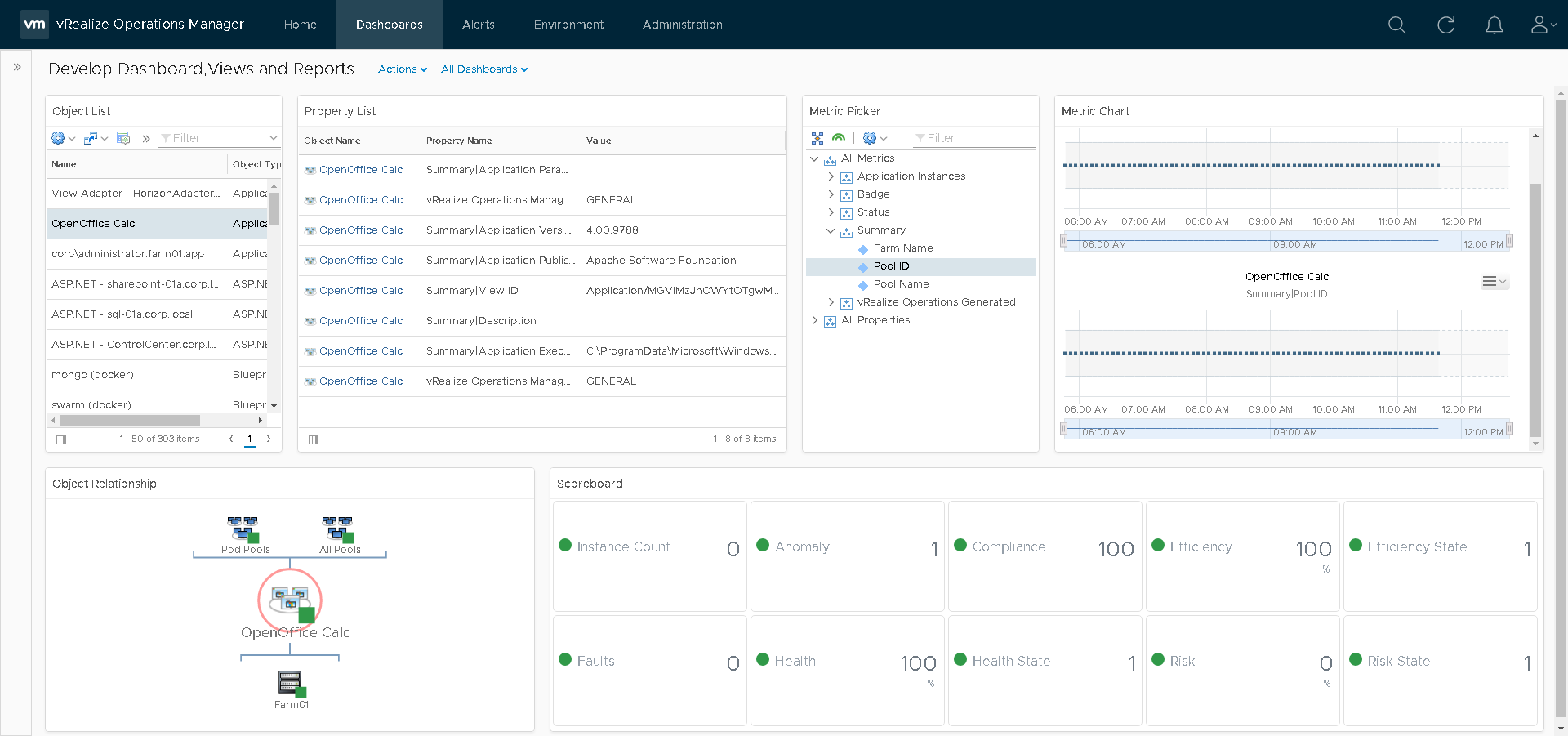Image resolution: width=1568 pixels, height=736 pixels.
Task: Click the Farm01 node icon
Action: 290,682
